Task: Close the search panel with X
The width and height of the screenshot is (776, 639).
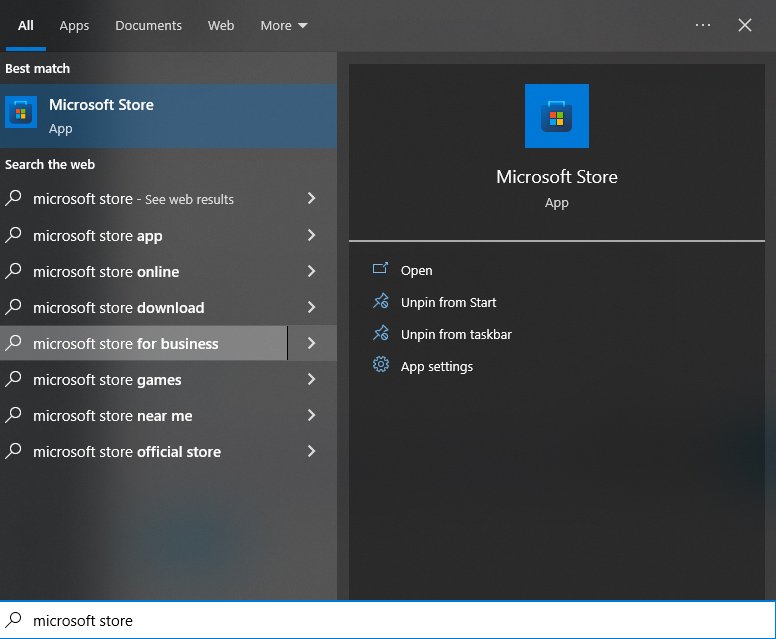Action: coord(745,25)
